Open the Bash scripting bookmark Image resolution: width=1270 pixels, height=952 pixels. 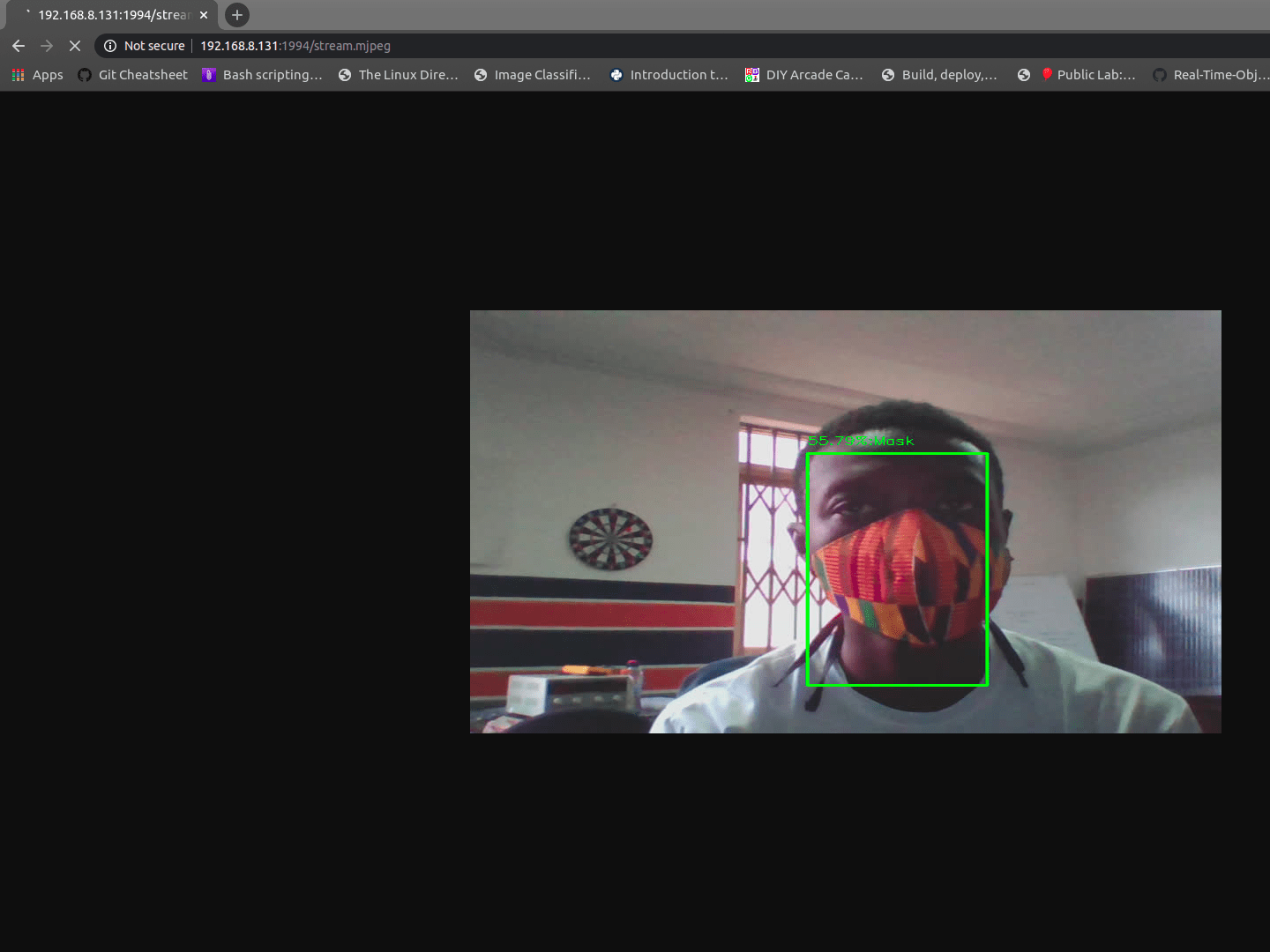tap(262, 75)
